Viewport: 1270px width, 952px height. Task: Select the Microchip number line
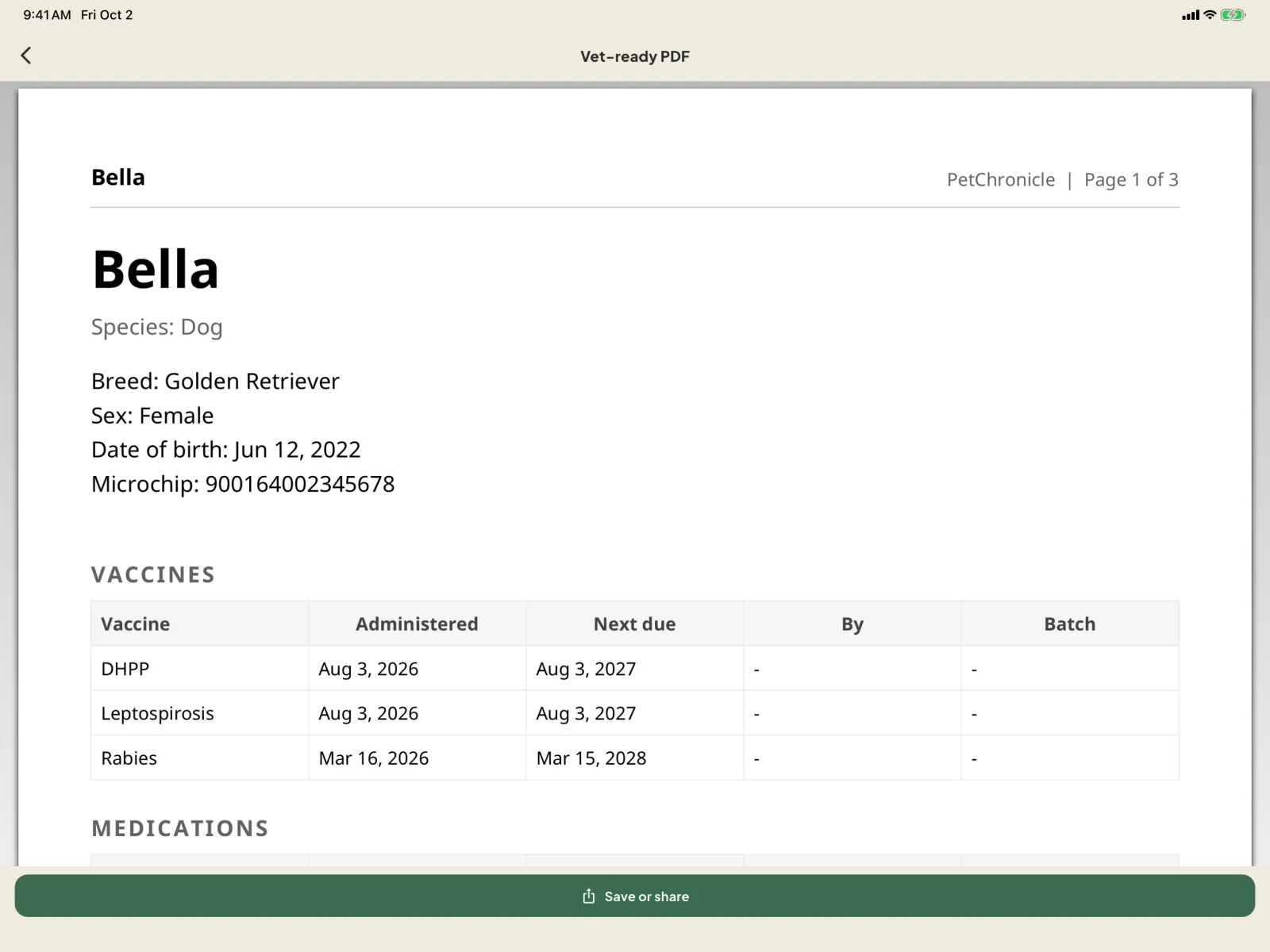(x=243, y=484)
